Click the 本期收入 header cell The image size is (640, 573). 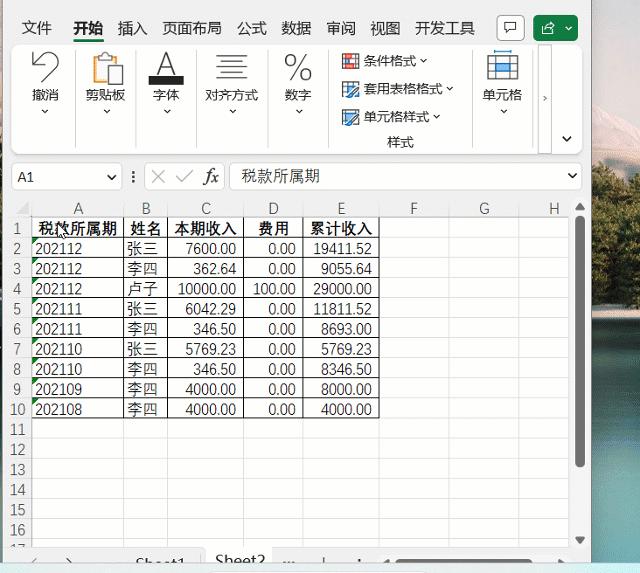pos(205,228)
